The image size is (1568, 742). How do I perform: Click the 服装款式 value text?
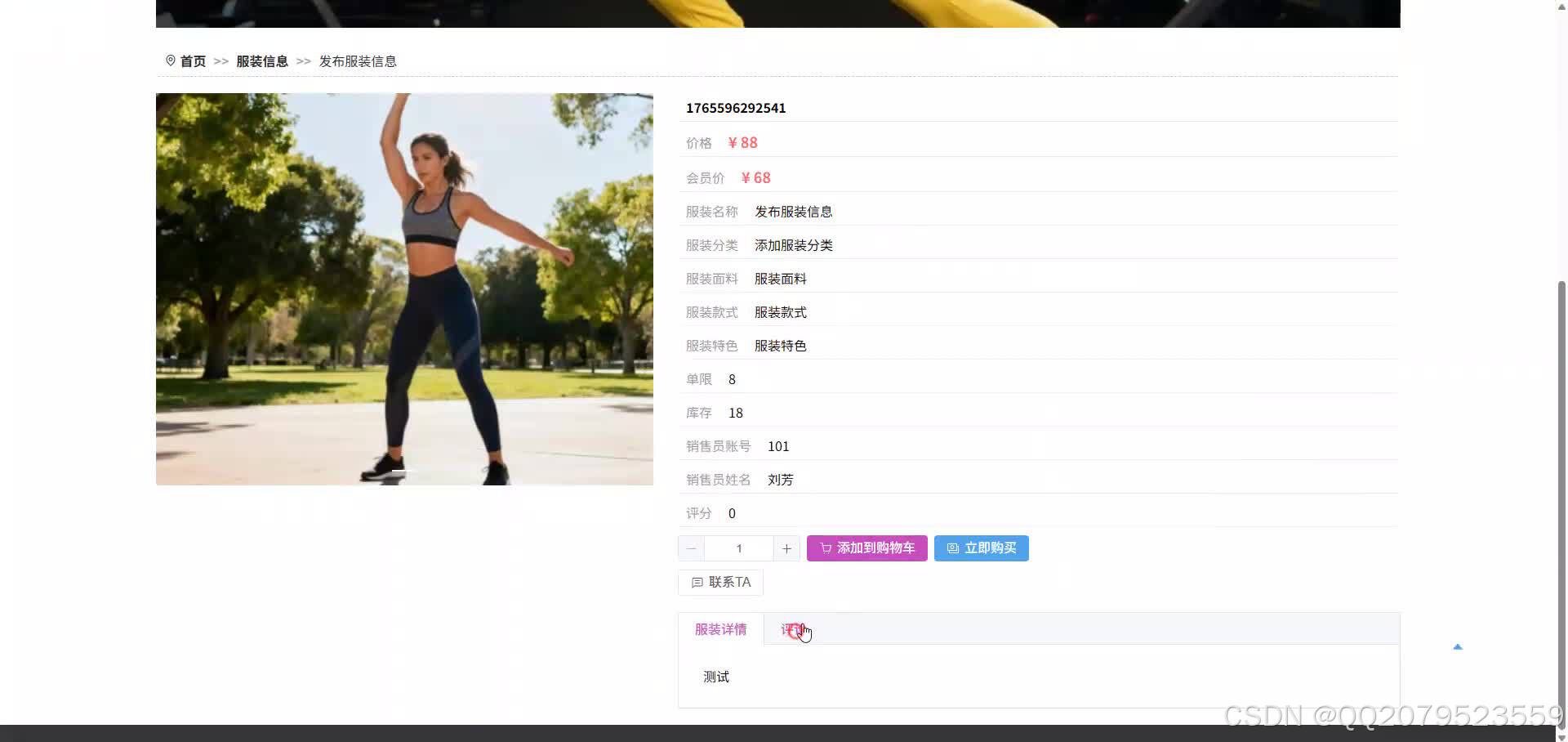pyautogui.click(x=781, y=312)
